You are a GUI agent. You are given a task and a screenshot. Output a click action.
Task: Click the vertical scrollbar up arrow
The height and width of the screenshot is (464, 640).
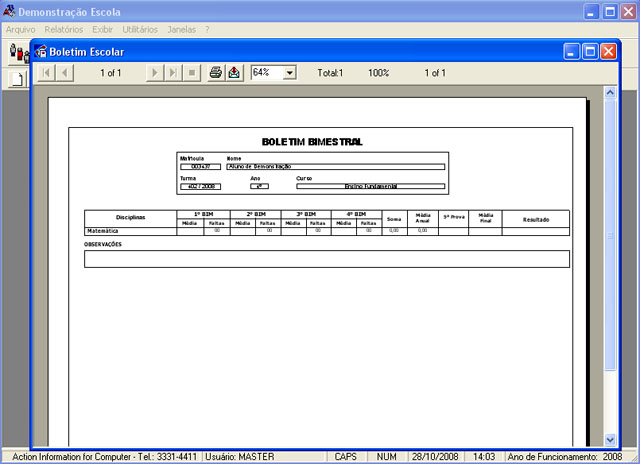click(x=611, y=93)
